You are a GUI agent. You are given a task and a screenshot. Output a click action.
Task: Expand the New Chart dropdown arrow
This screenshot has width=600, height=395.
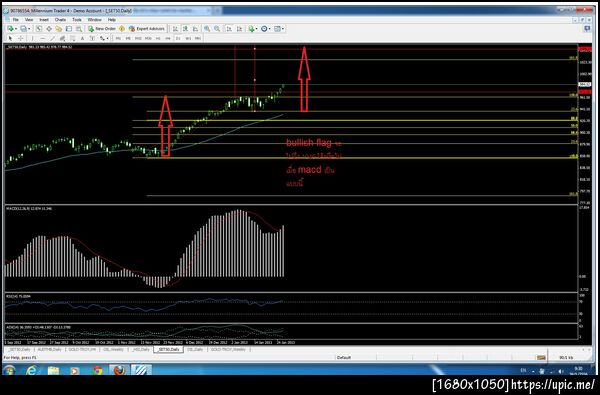click(x=16, y=29)
